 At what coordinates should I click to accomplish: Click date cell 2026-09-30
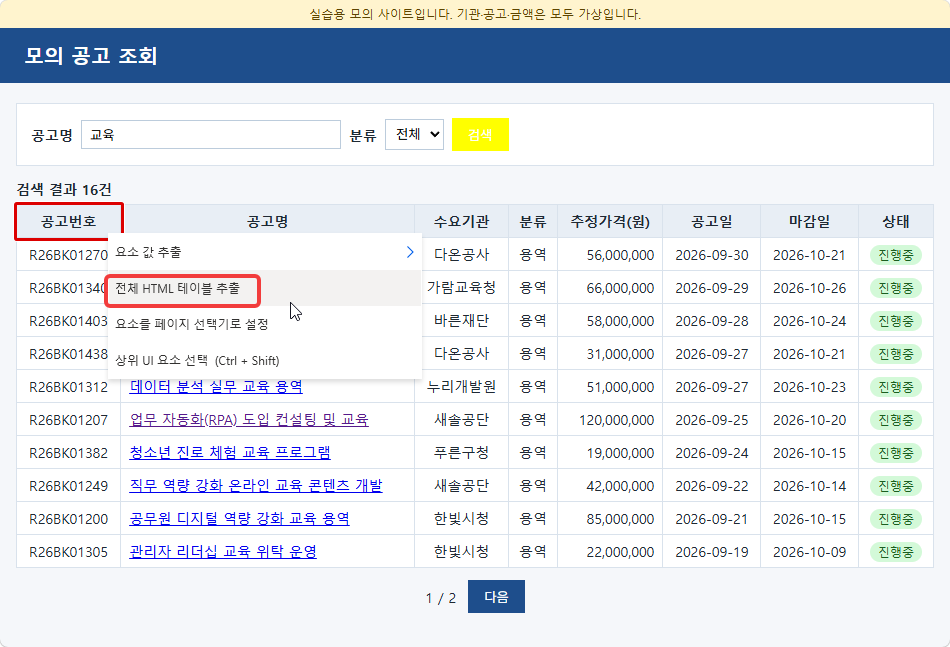click(711, 255)
